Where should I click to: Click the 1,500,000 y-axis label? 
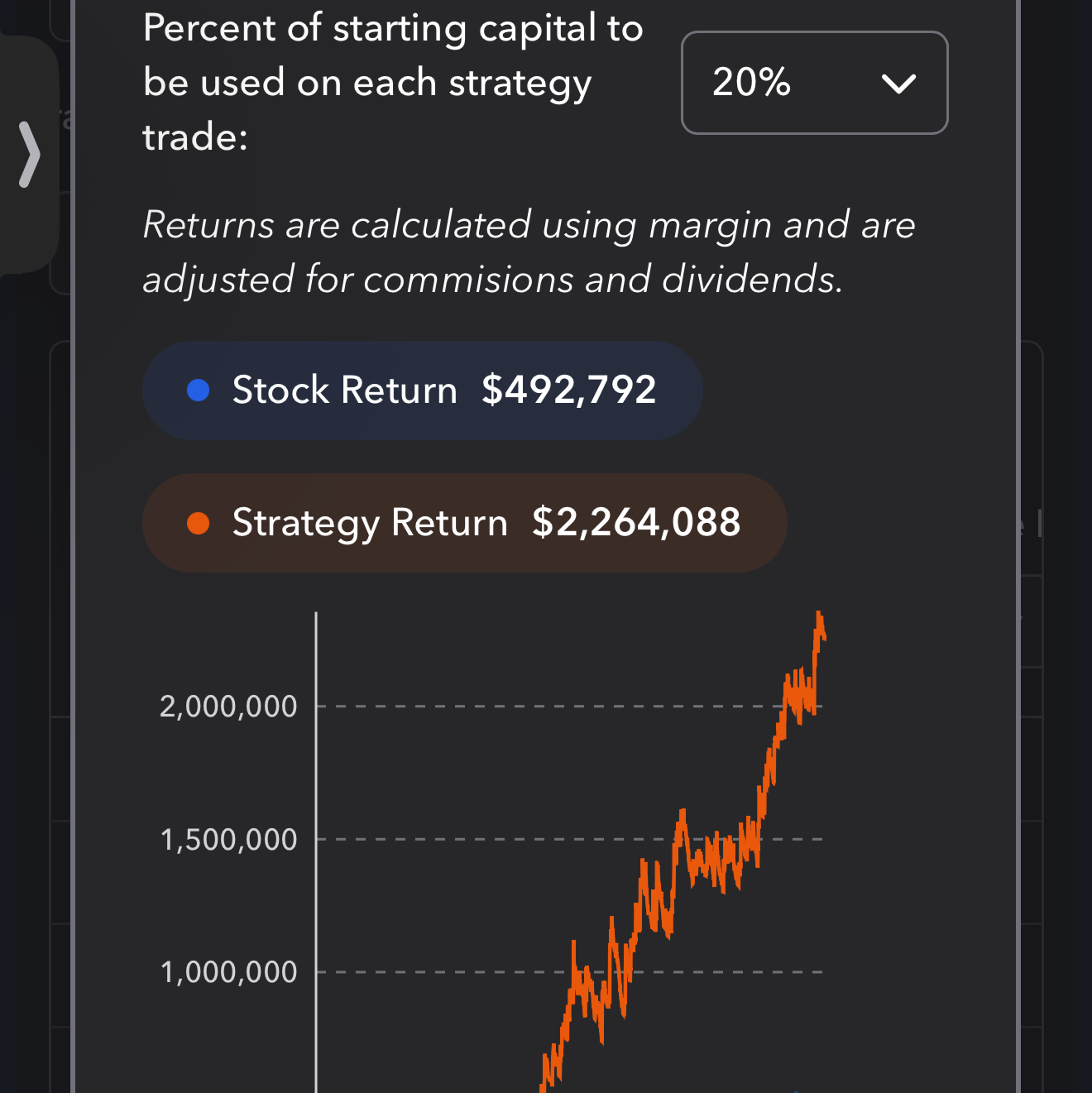click(228, 840)
